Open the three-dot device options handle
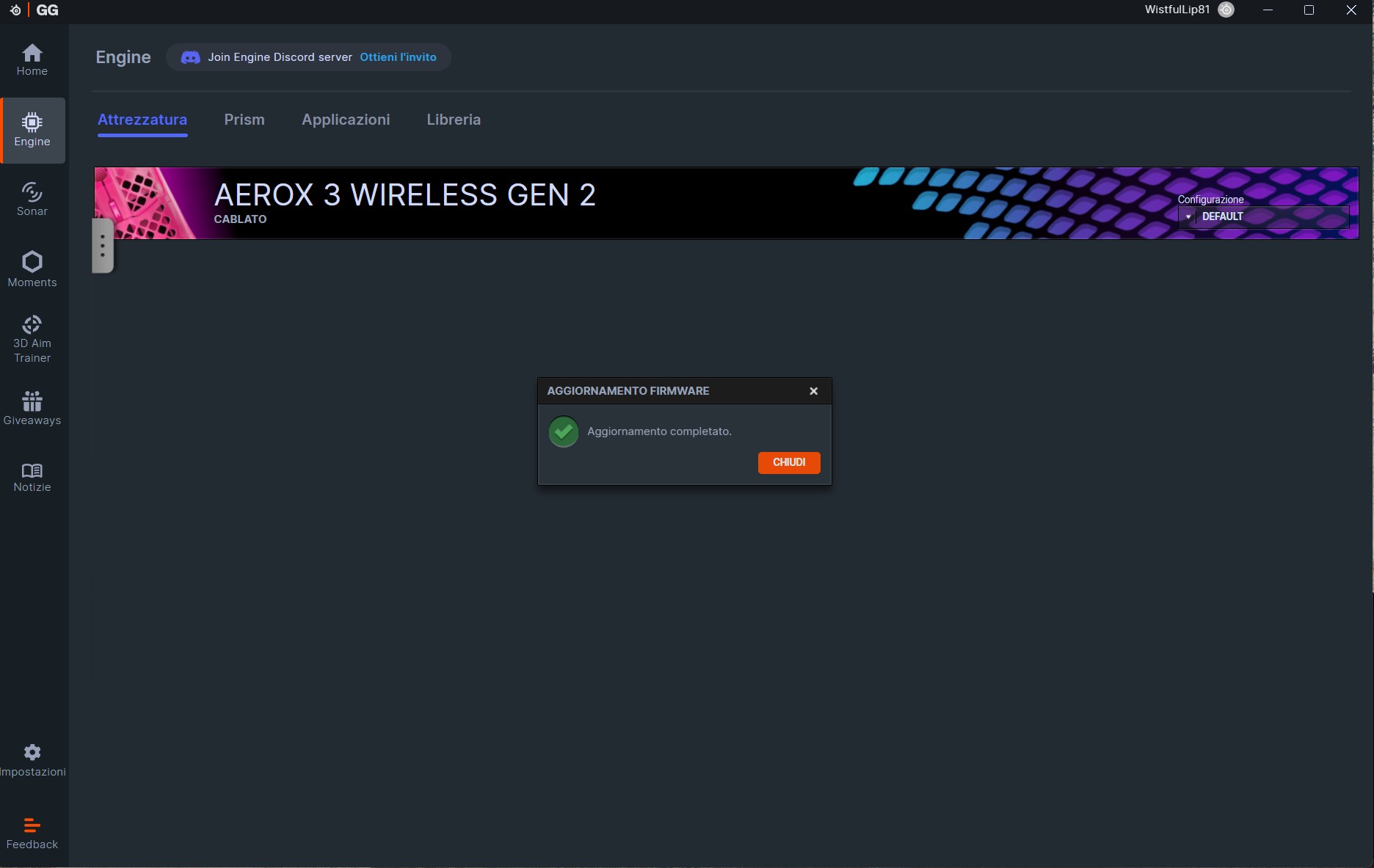The width and height of the screenshot is (1374, 868). pos(103,245)
